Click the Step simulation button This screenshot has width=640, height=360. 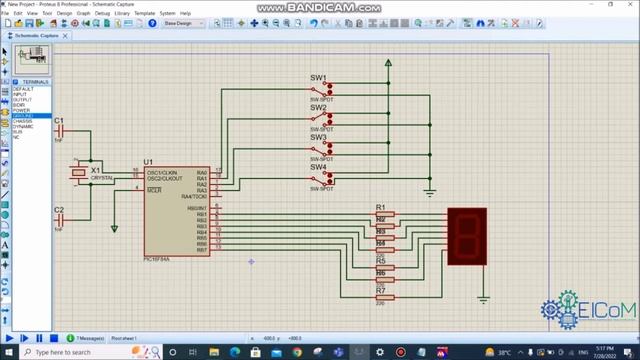pos(24,338)
